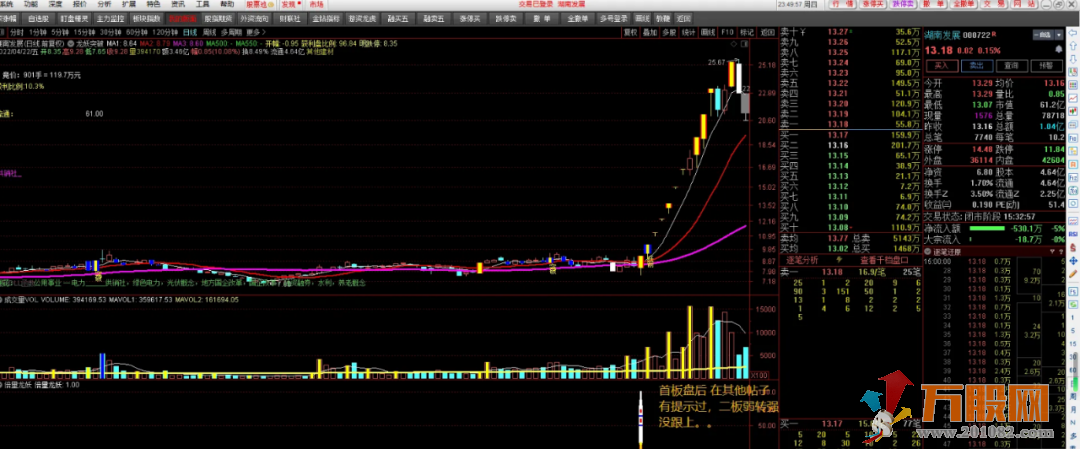Click the 买十 price 13.08

(838, 227)
